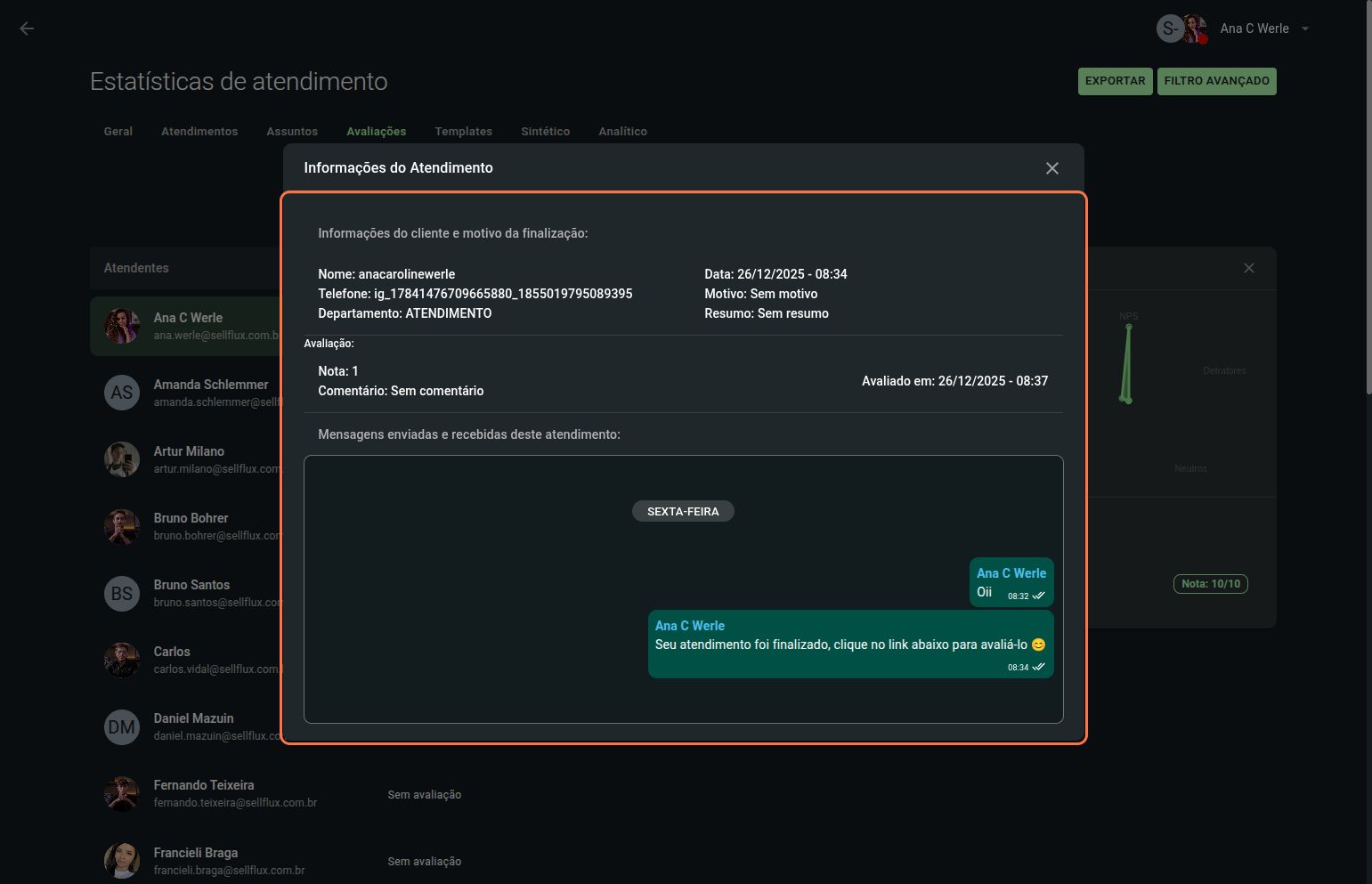This screenshot has height=884, width=1372.
Task: Open the Ana C Werle account dropdown
Action: [x=1305, y=28]
